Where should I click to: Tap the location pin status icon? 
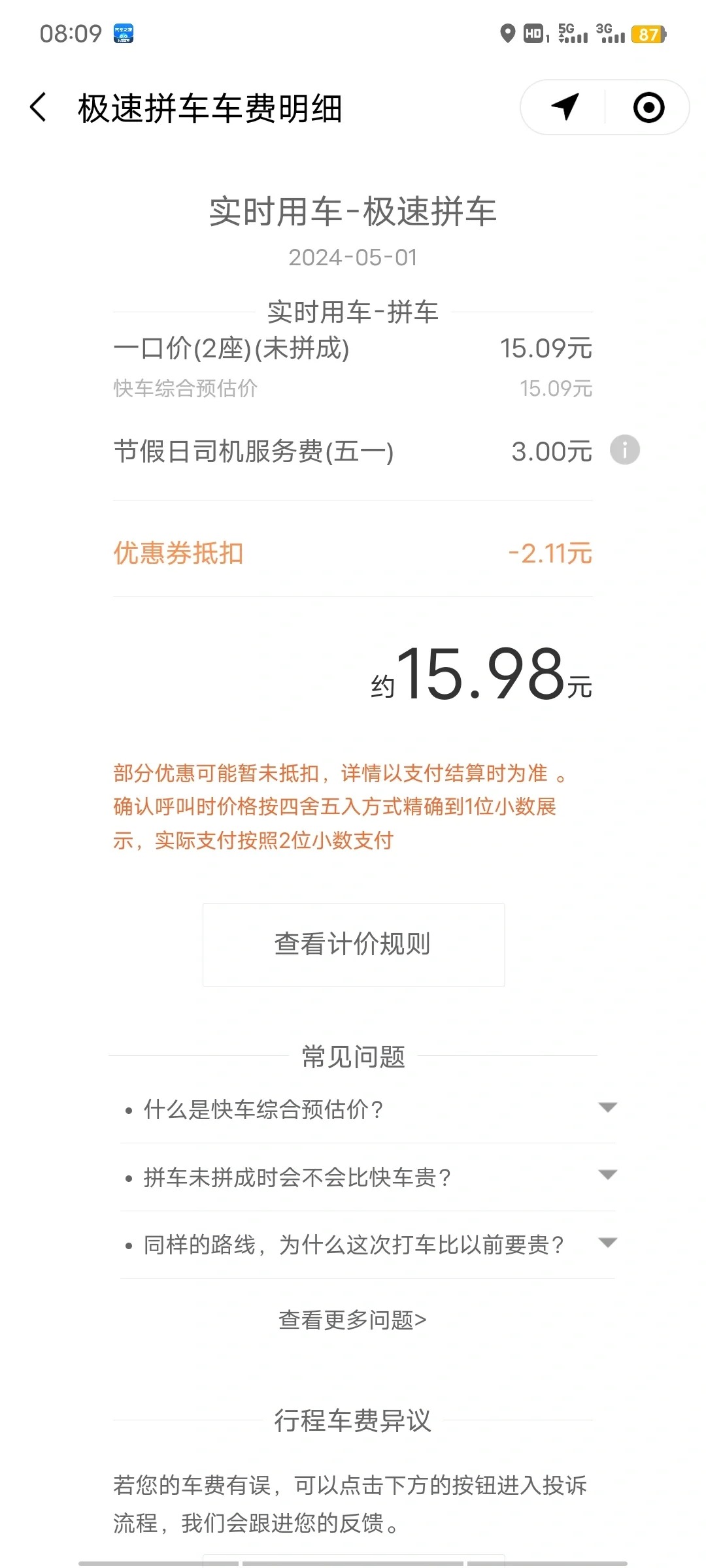(x=507, y=33)
